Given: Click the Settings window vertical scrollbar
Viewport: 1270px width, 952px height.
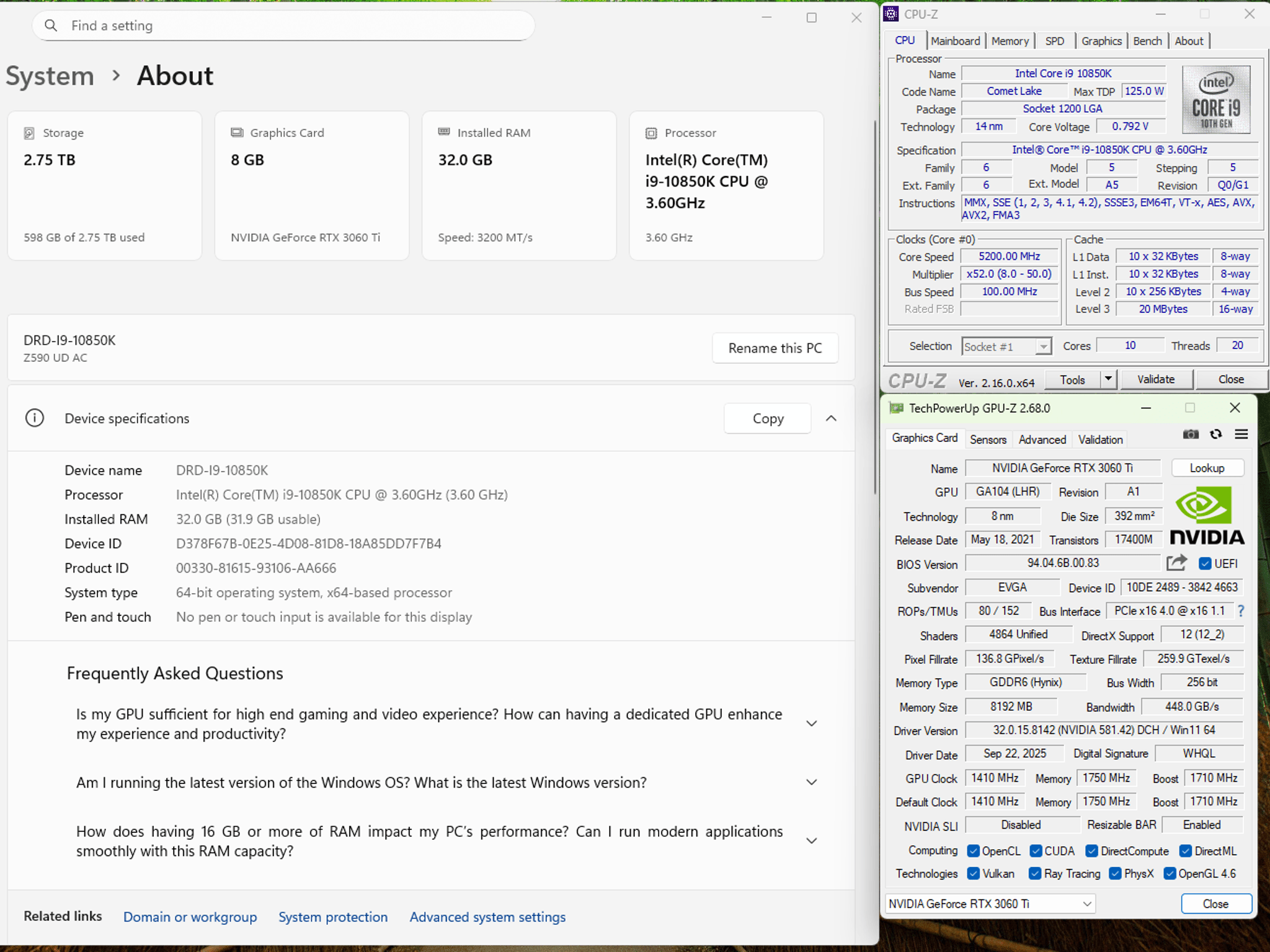Looking at the screenshot, I should tap(874, 307).
